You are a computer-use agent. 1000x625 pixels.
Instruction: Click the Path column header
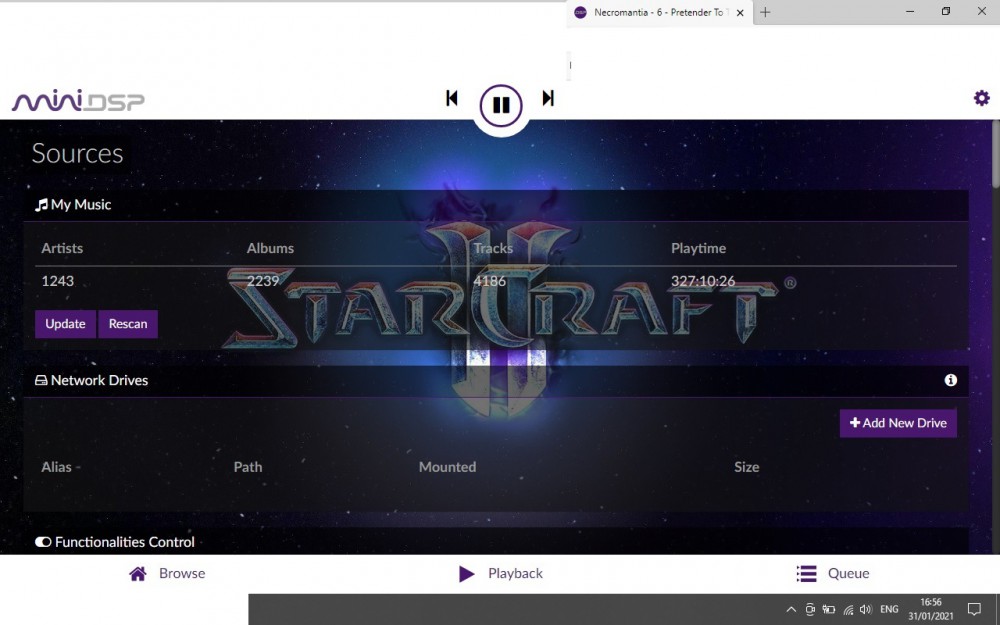point(247,467)
